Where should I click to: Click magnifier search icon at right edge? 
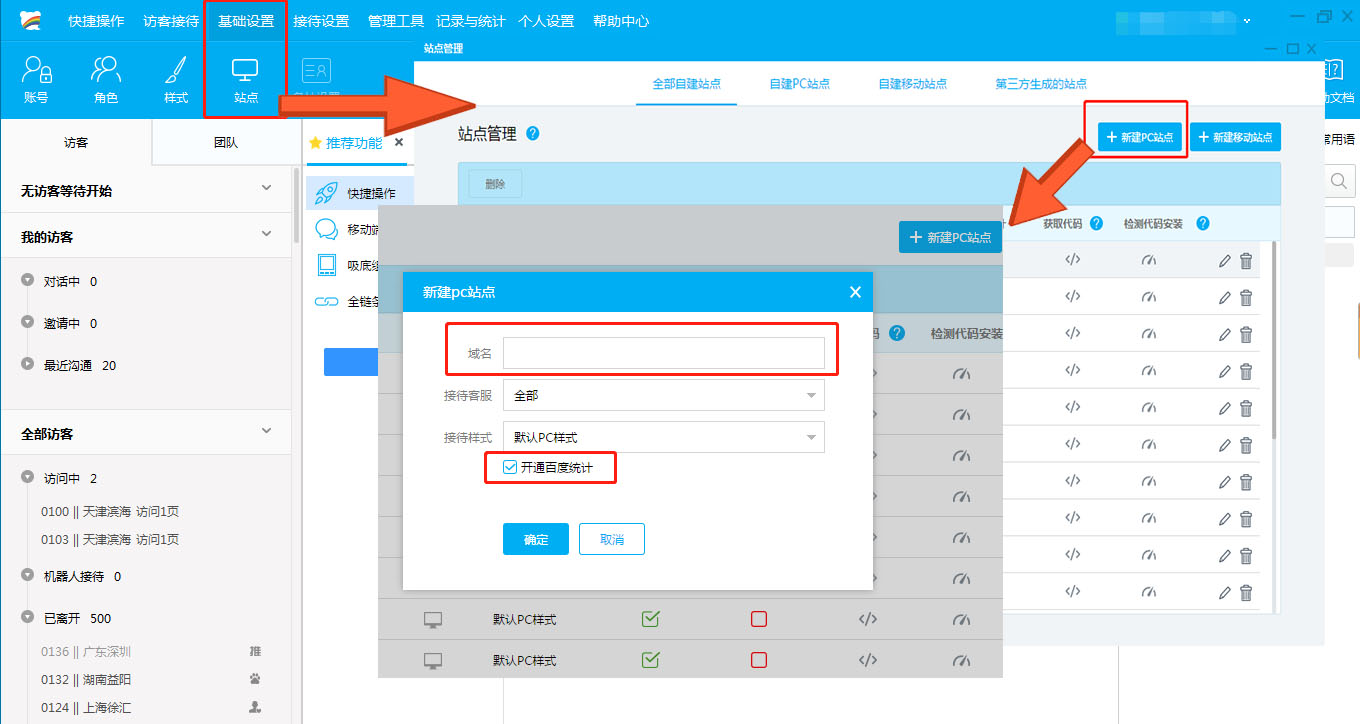(1339, 181)
